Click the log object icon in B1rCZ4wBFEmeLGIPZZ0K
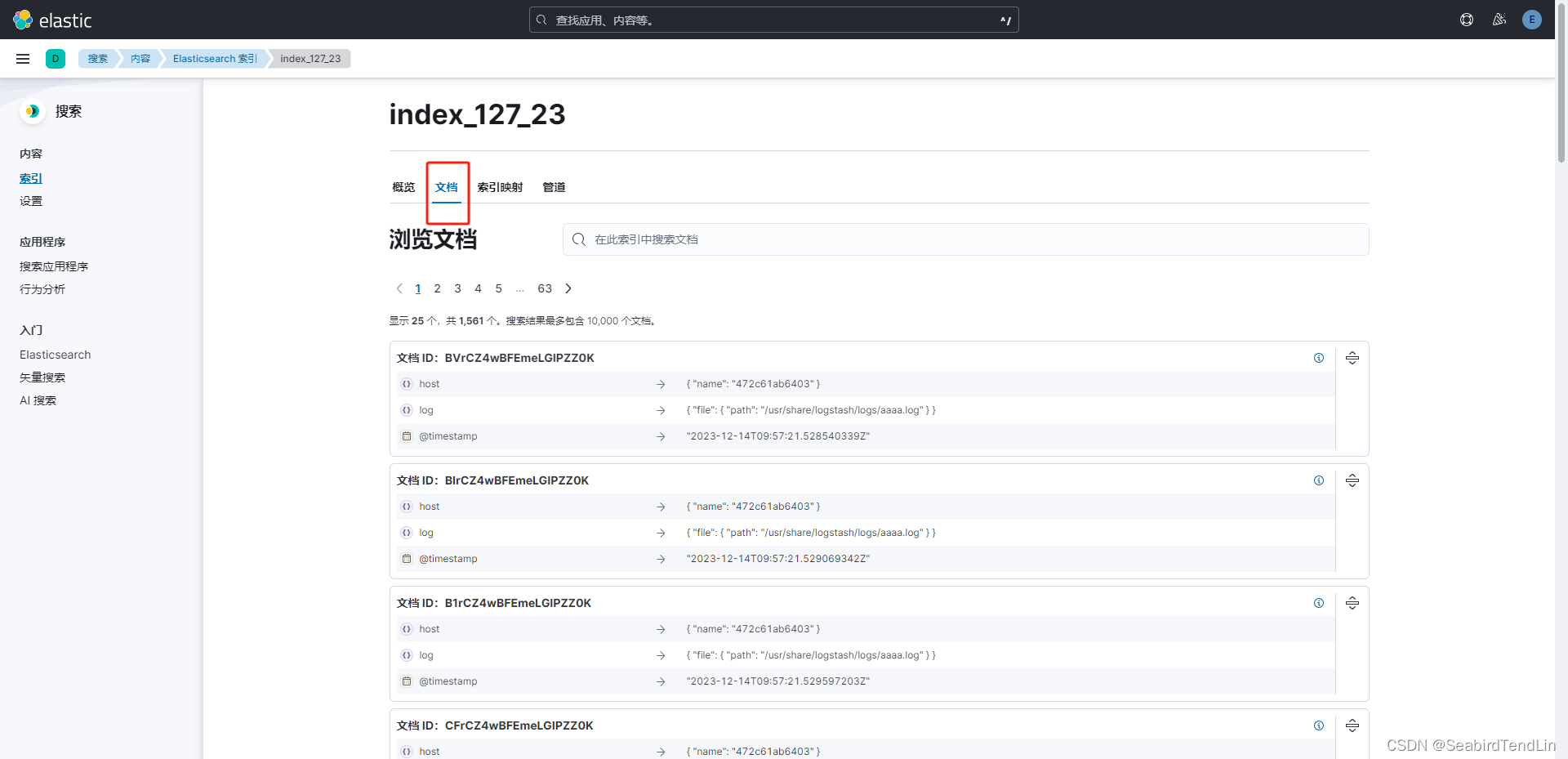 [407, 655]
